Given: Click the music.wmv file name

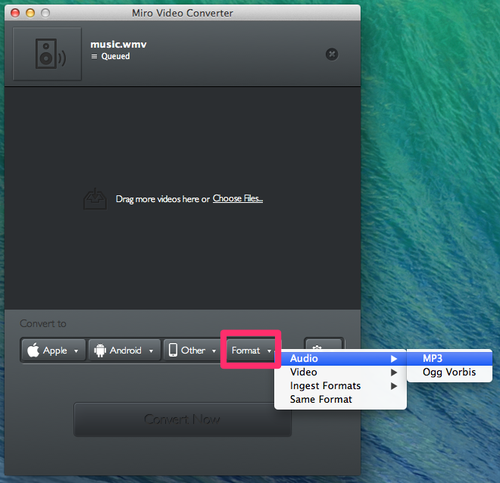Looking at the screenshot, I should tap(118, 44).
